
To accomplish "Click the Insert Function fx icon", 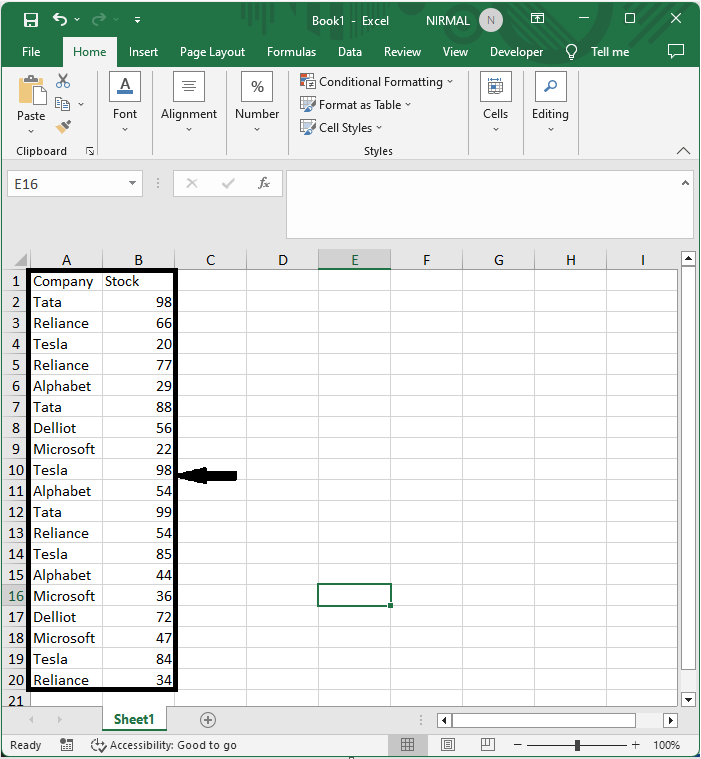I will (x=264, y=183).
